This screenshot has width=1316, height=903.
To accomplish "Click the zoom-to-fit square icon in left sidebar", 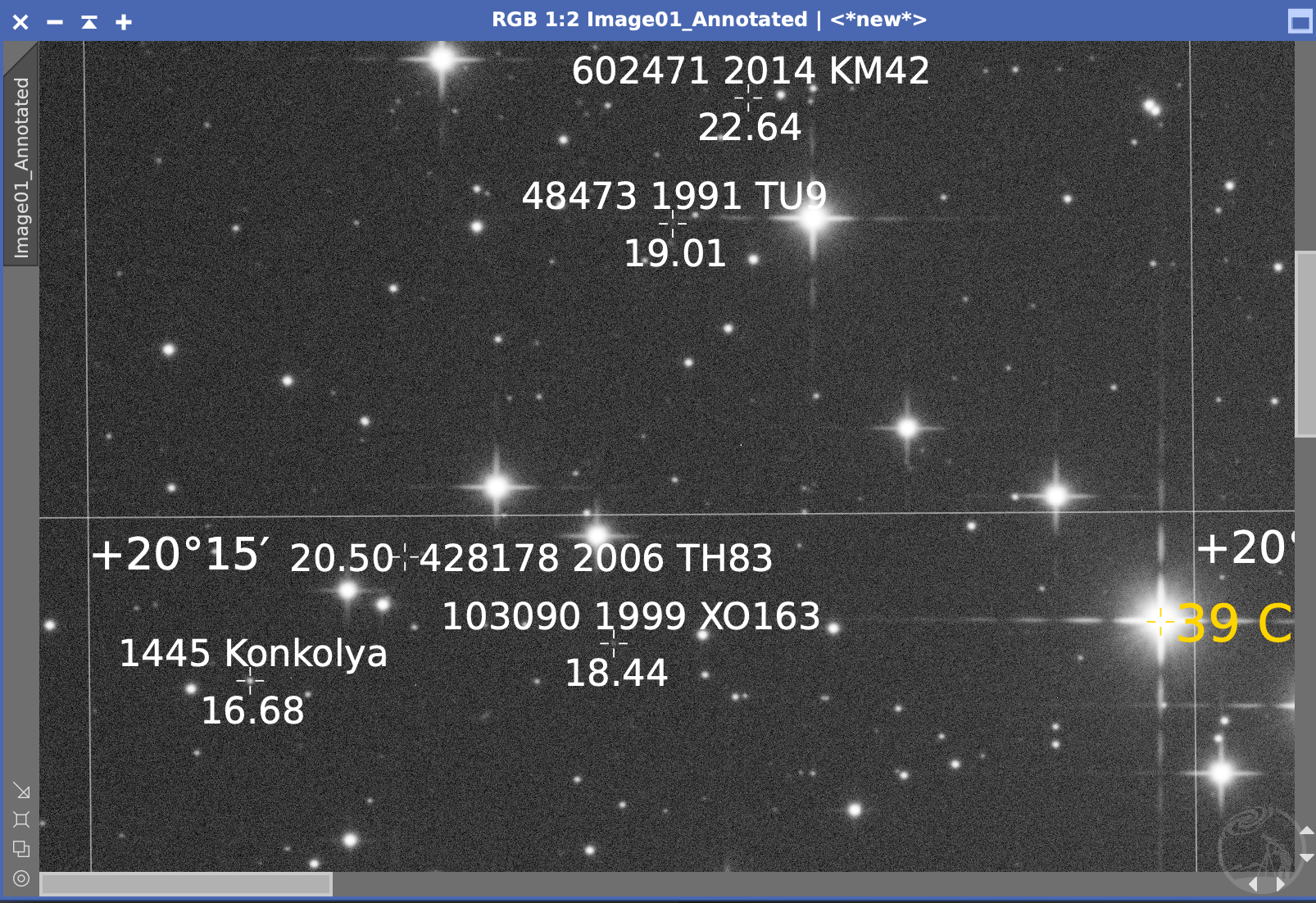I will 21,819.
